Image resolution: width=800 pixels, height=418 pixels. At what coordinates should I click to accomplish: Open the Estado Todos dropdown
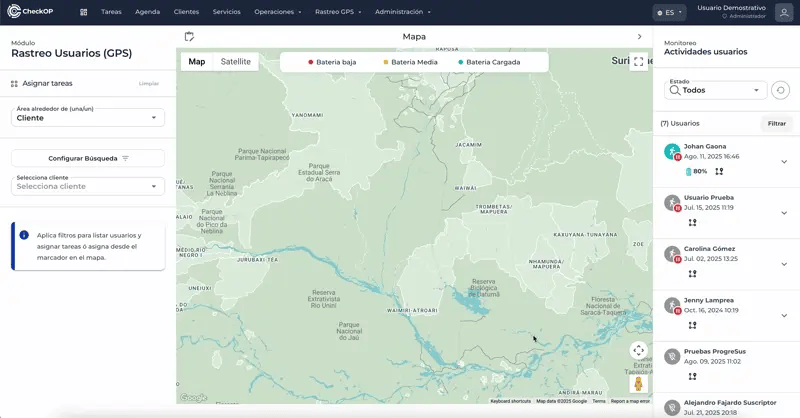point(715,90)
